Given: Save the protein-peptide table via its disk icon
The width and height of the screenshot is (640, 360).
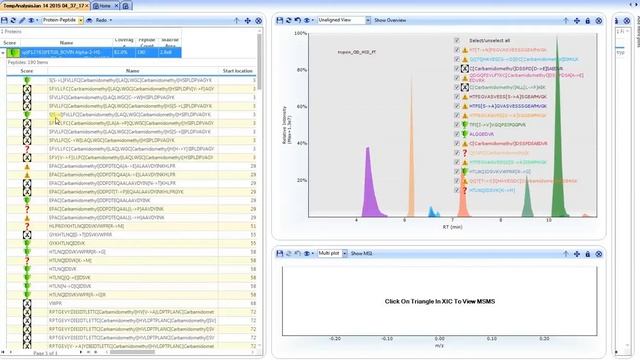Looking at the screenshot, I should [x=4, y=20].
